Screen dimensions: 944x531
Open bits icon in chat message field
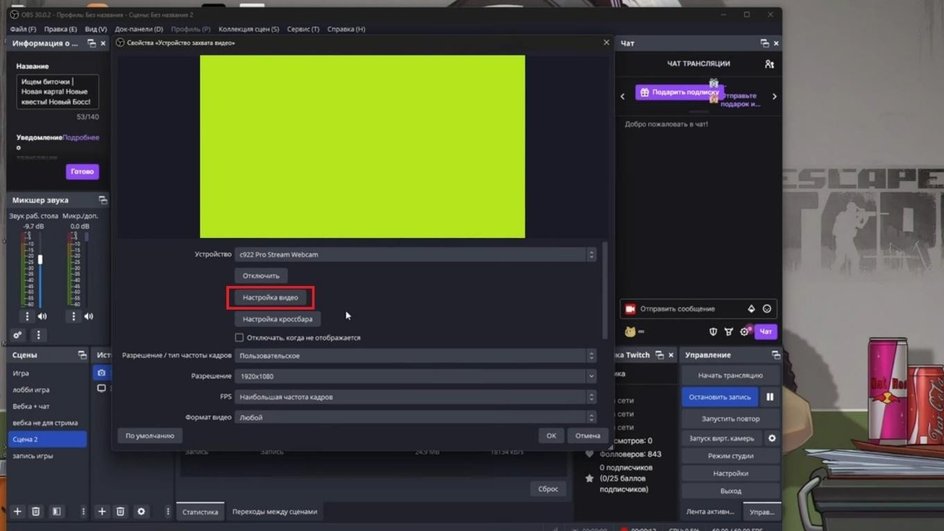tap(751, 309)
